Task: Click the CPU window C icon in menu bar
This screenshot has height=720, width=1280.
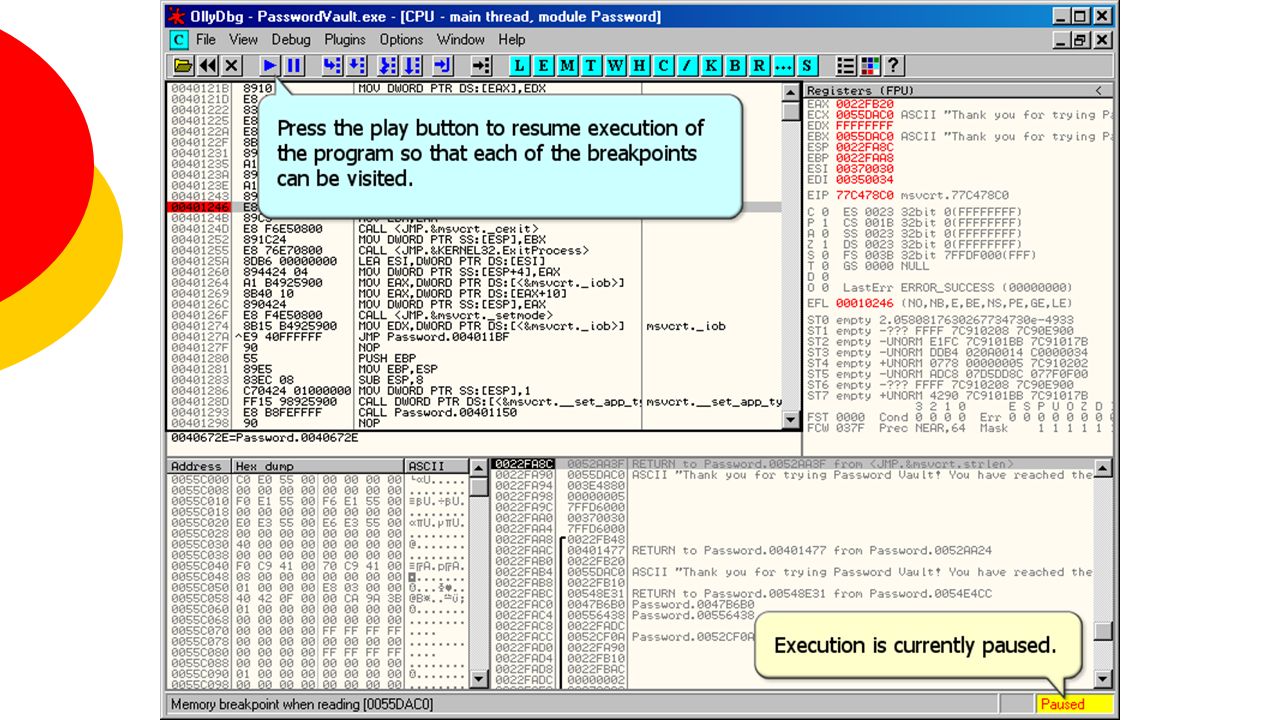Action: pyautogui.click(x=178, y=40)
